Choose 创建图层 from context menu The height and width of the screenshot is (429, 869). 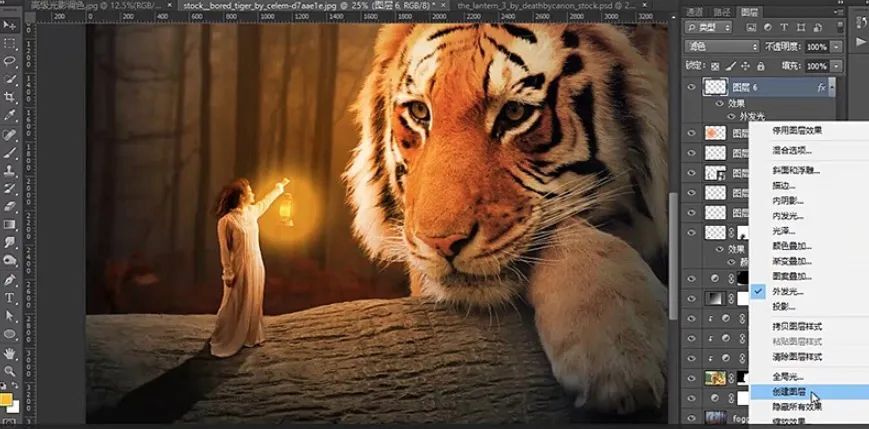tap(779, 392)
